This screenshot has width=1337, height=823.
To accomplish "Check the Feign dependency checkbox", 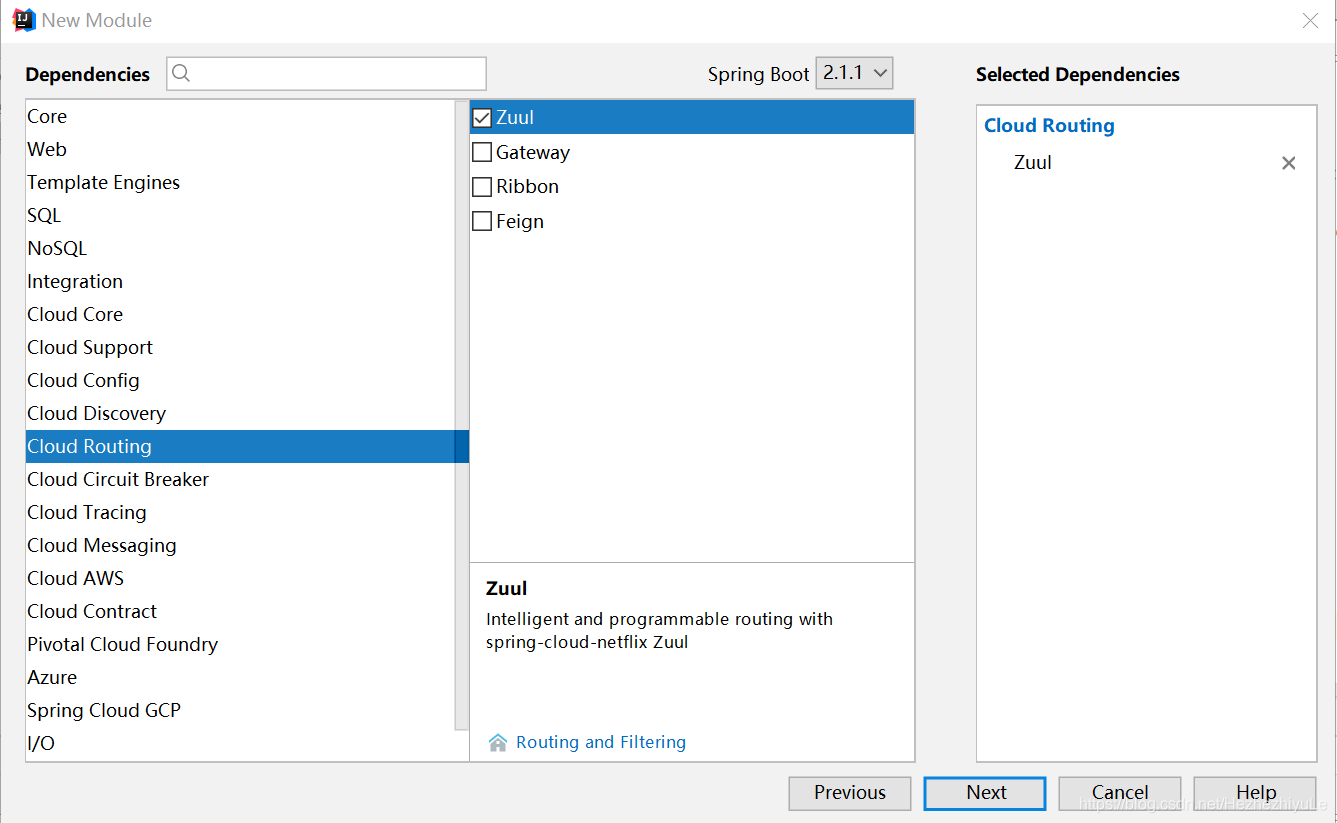I will (482, 221).
